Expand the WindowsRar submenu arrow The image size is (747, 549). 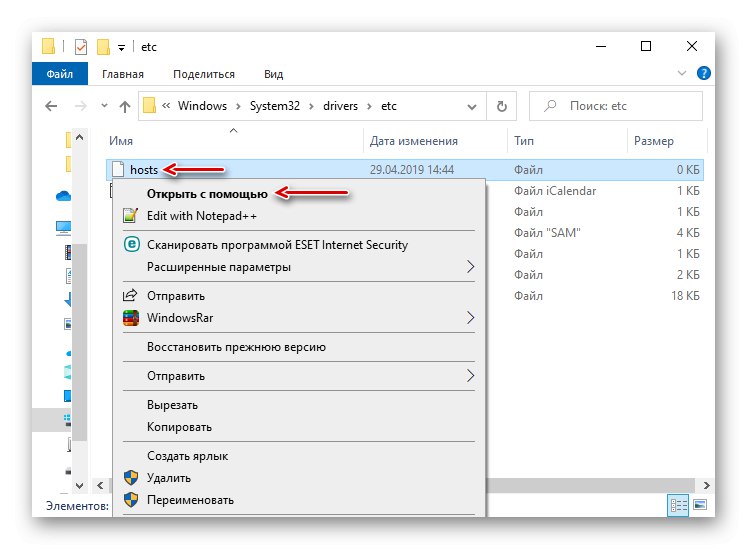click(470, 318)
